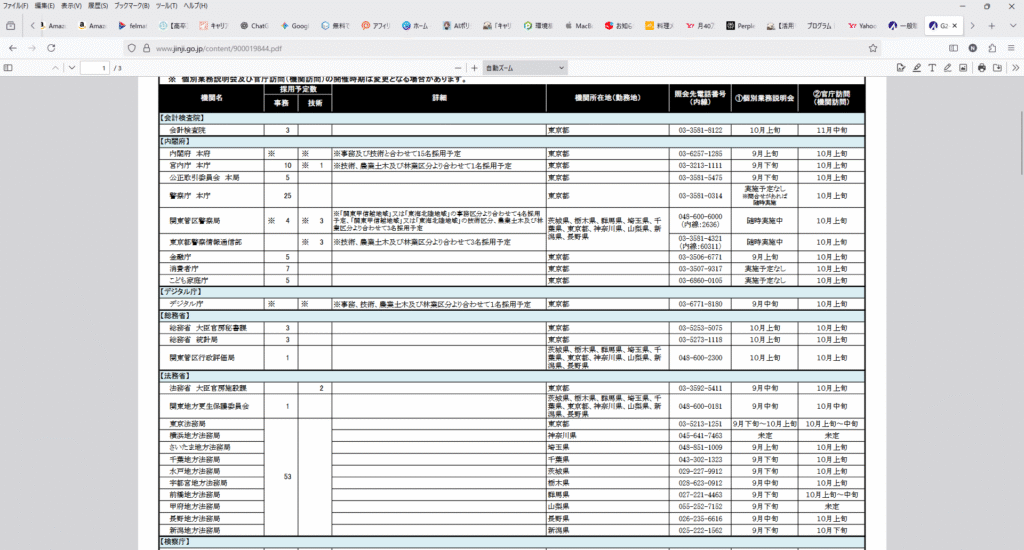Click the デジタル庁 row name
The width and height of the screenshot is (1024, 550).
pos(186,304)
